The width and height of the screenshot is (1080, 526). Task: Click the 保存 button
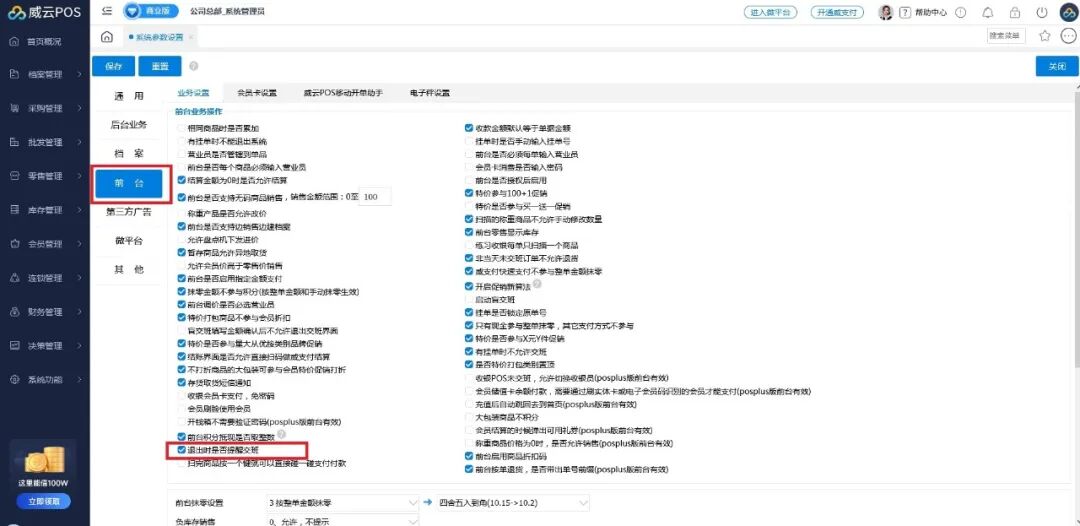[114, 66]
